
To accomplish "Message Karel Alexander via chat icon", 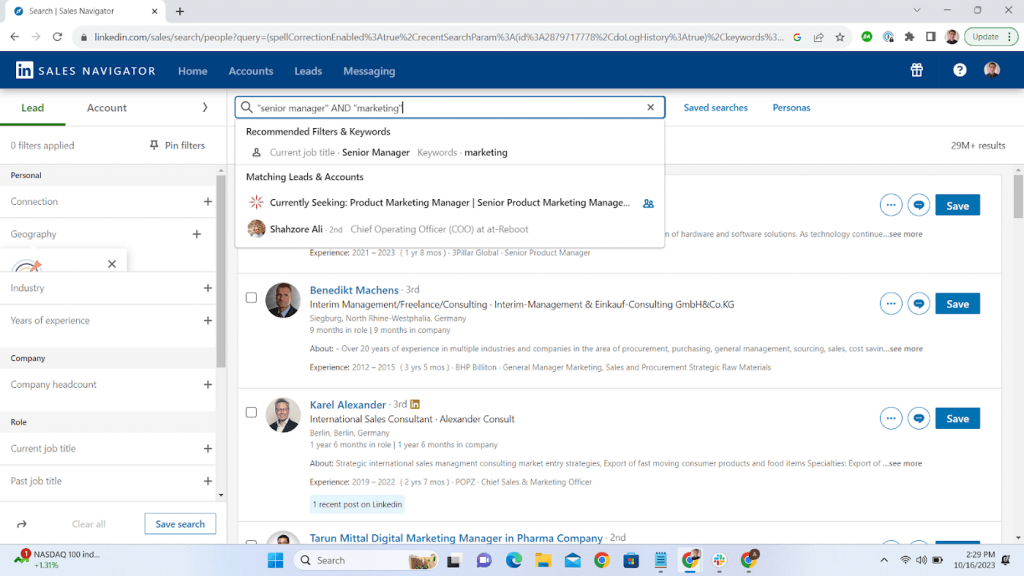I will [918, 419].
